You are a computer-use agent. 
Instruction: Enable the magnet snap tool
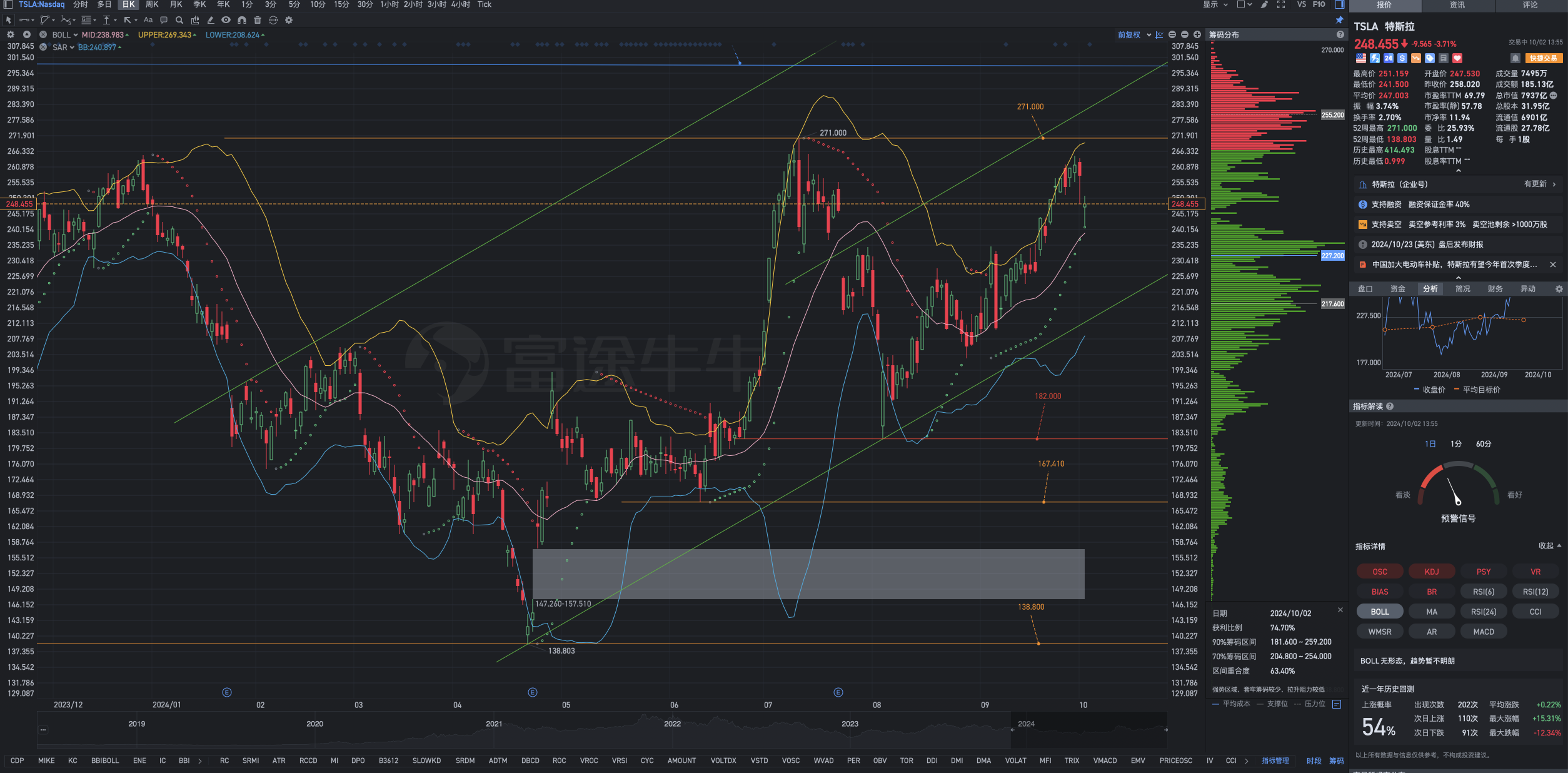(242, 20)
